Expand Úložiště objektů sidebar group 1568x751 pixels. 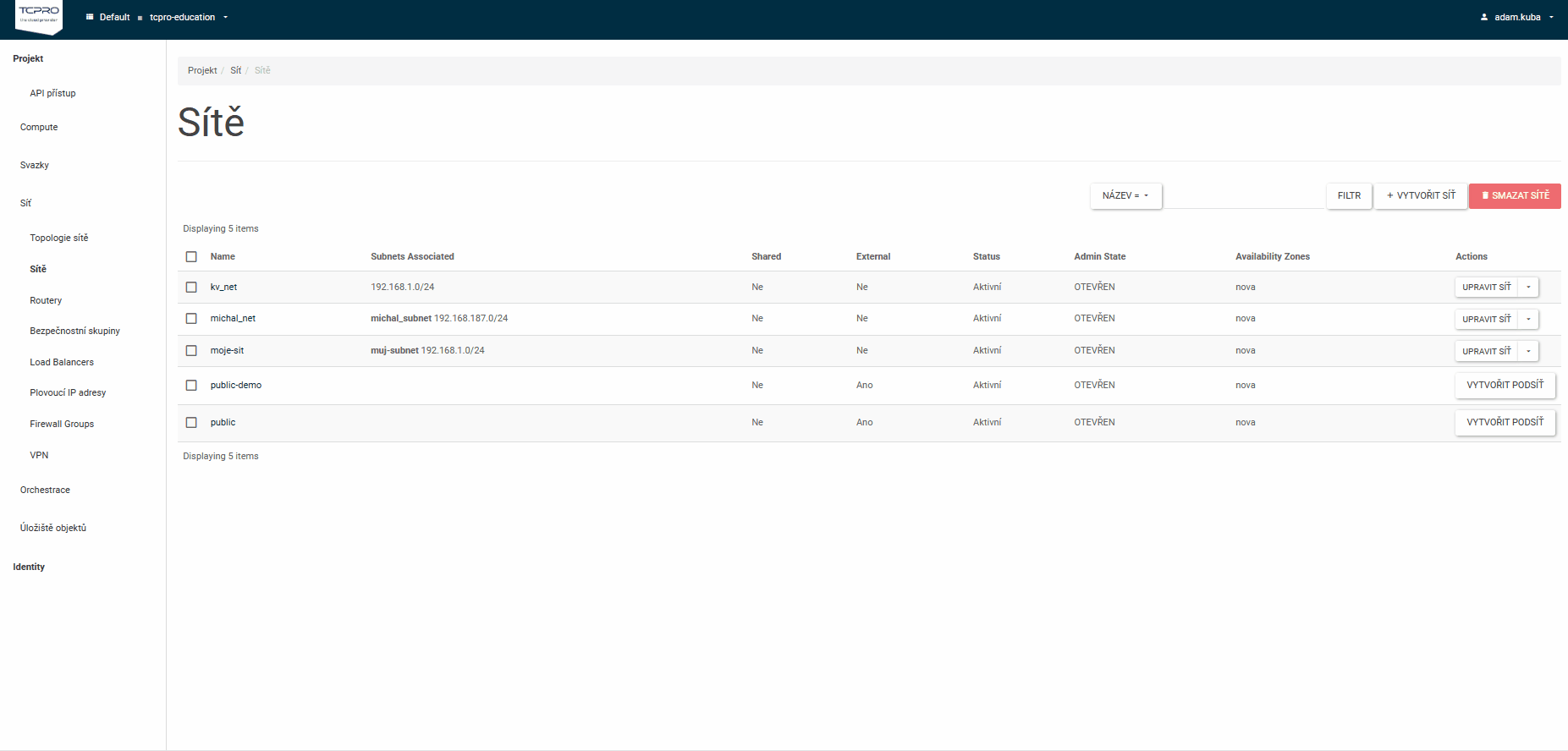click(x=53, y=528)
